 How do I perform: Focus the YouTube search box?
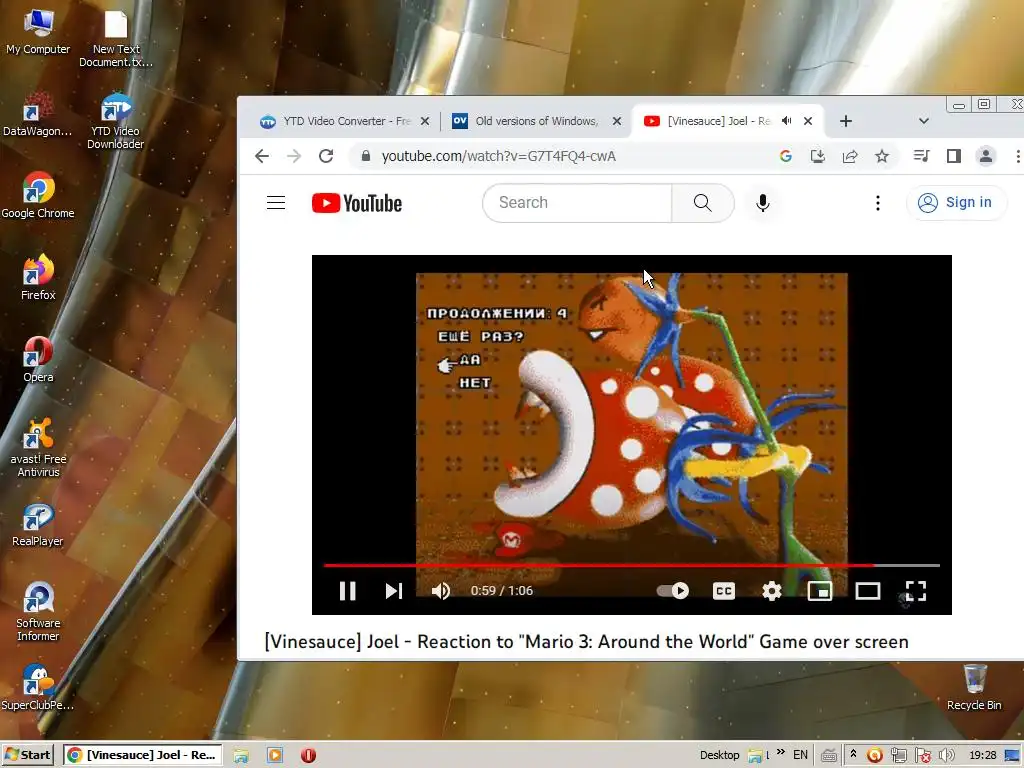point(577,202)
